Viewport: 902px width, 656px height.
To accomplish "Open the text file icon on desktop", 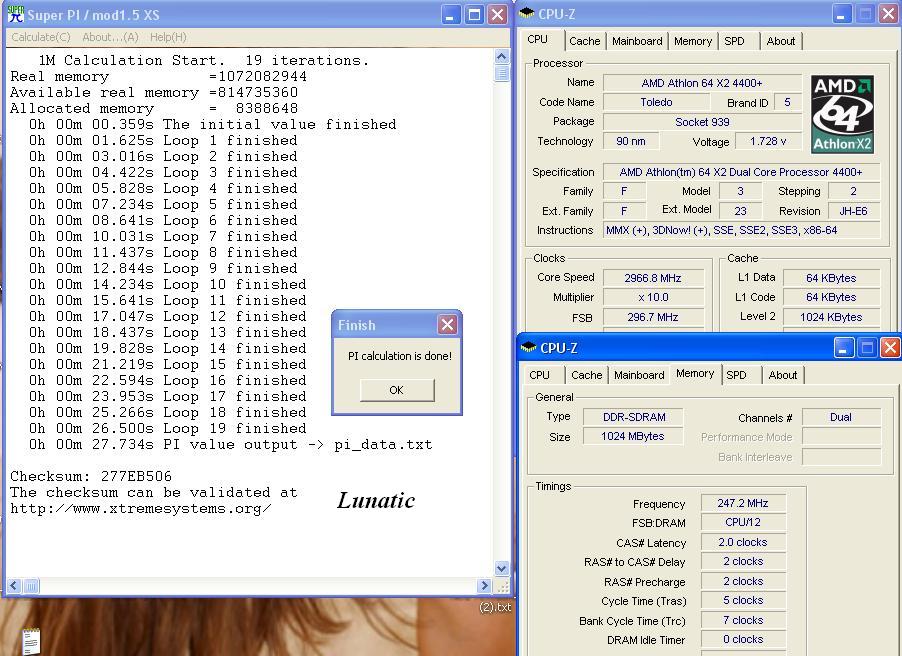I will (31, 640).
